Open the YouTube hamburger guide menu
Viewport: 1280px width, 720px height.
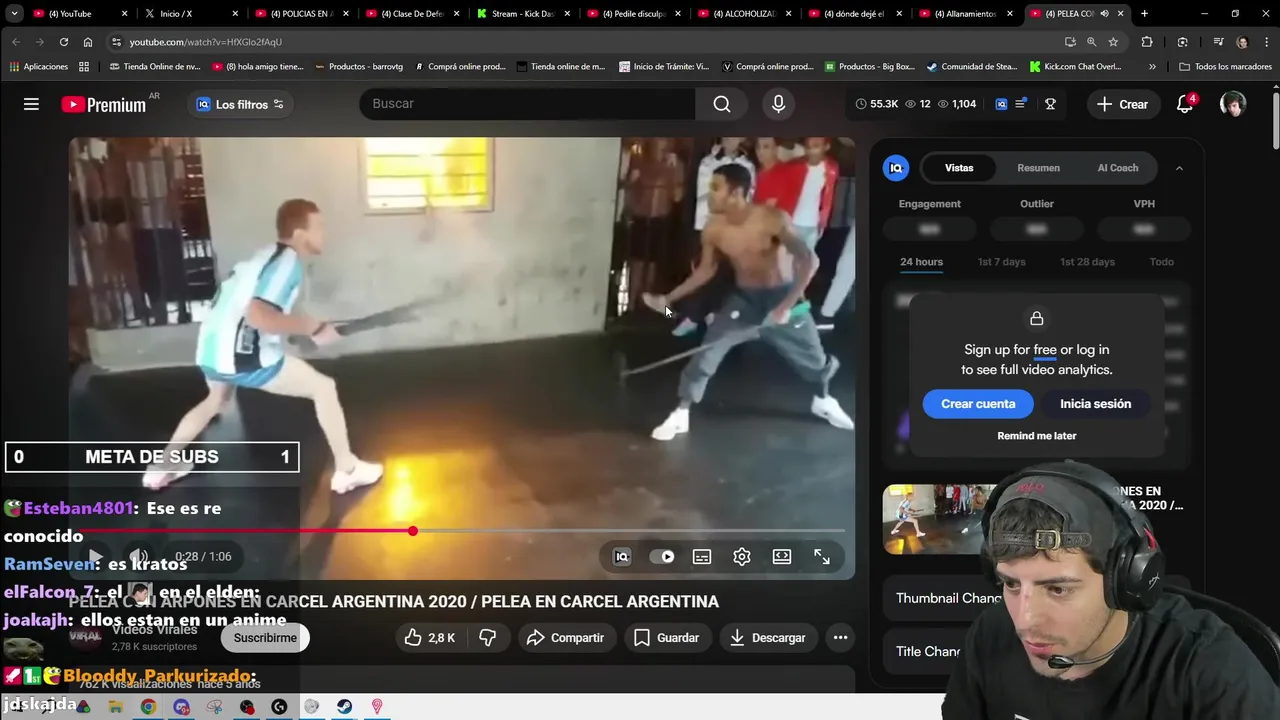31,104
